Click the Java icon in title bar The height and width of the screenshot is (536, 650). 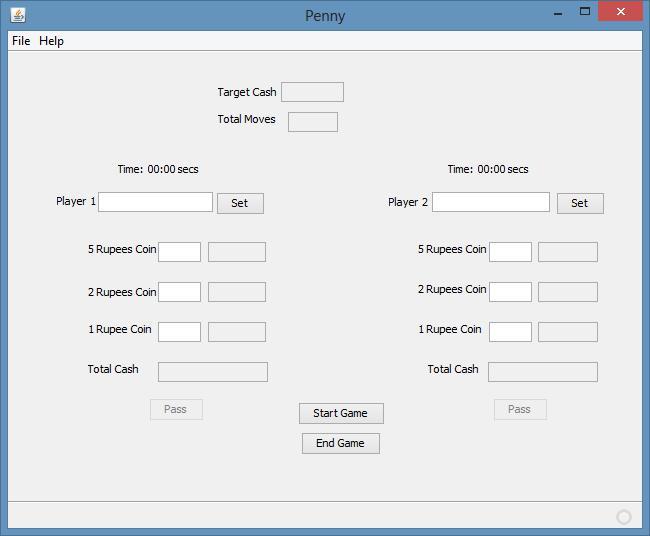[x=18, y=15]
